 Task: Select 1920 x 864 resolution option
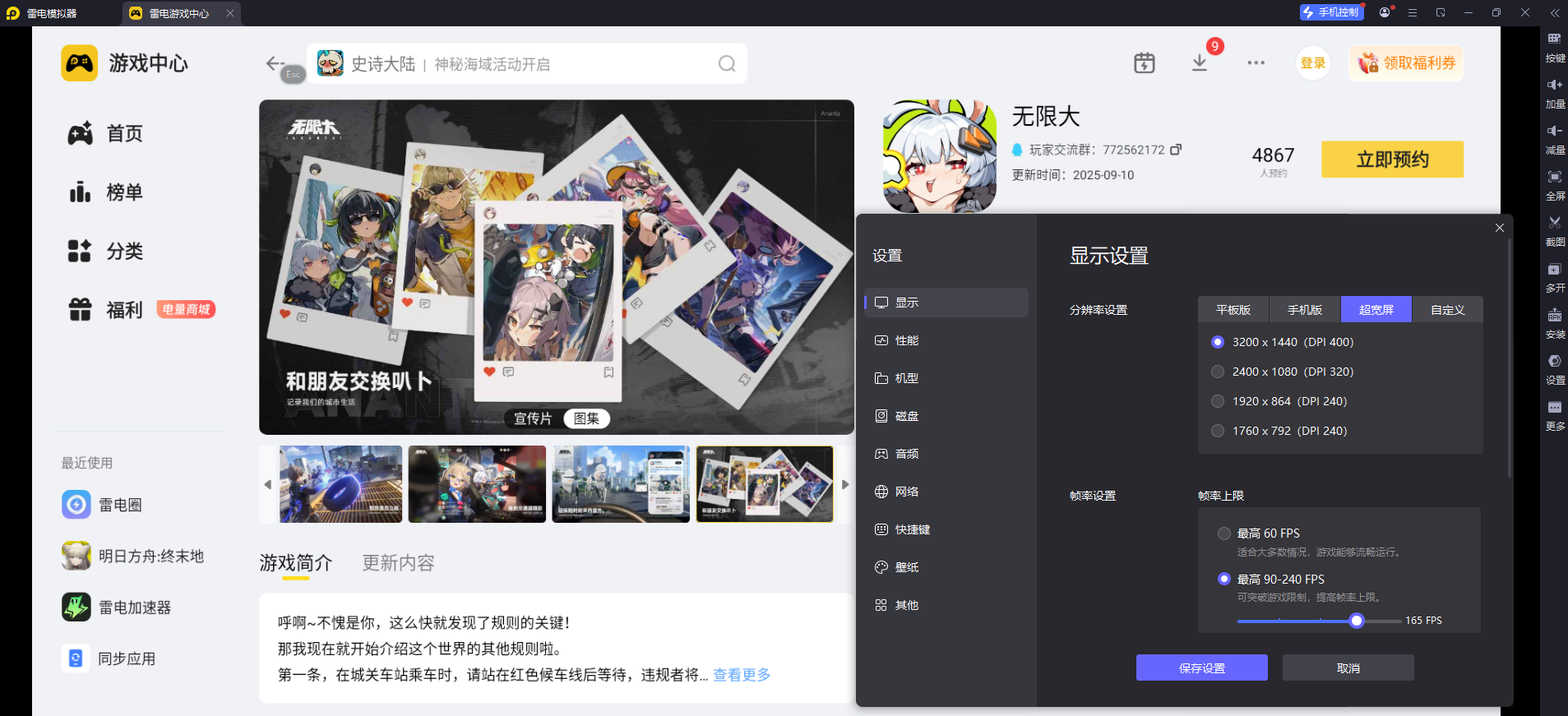(1218, 401)
